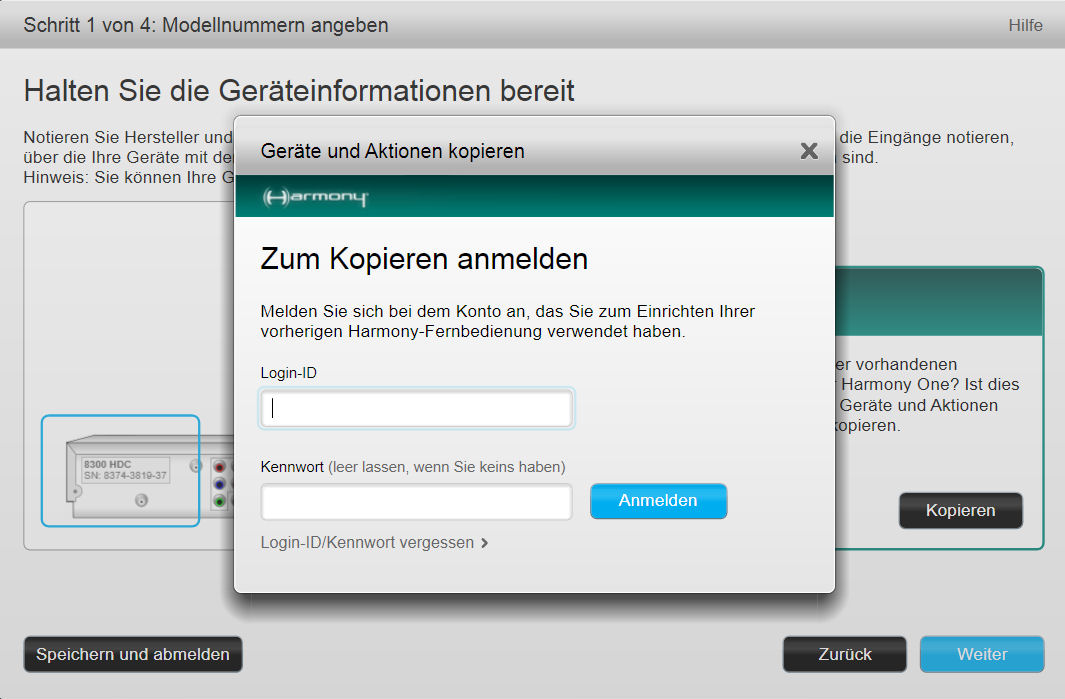Image resolution: width=1065 pixels, height=699 pixels.
Task: Click the coax connector right of the serial label
Action: [x=196, y=466]
